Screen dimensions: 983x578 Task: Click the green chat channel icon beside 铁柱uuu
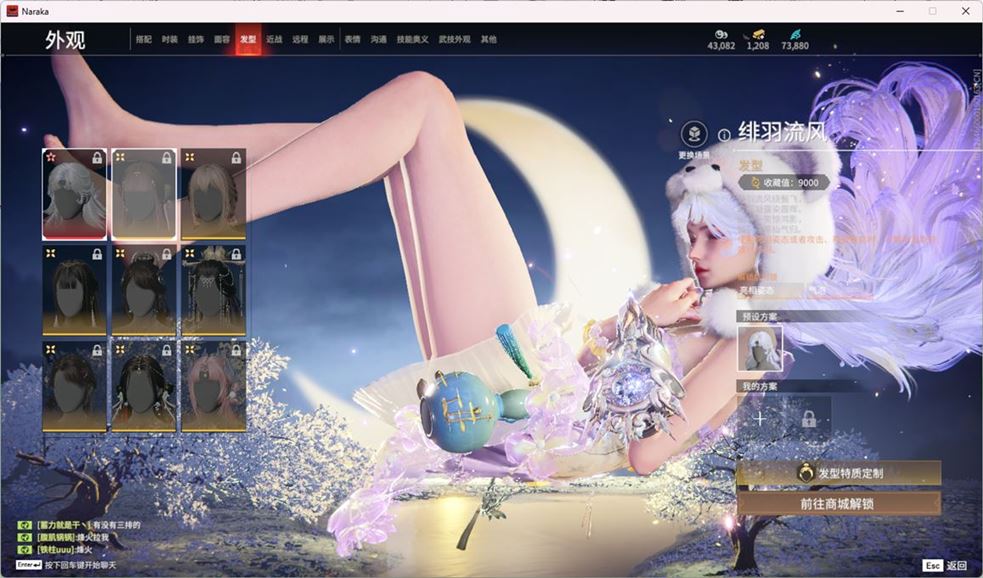click(x=25, y=550)
